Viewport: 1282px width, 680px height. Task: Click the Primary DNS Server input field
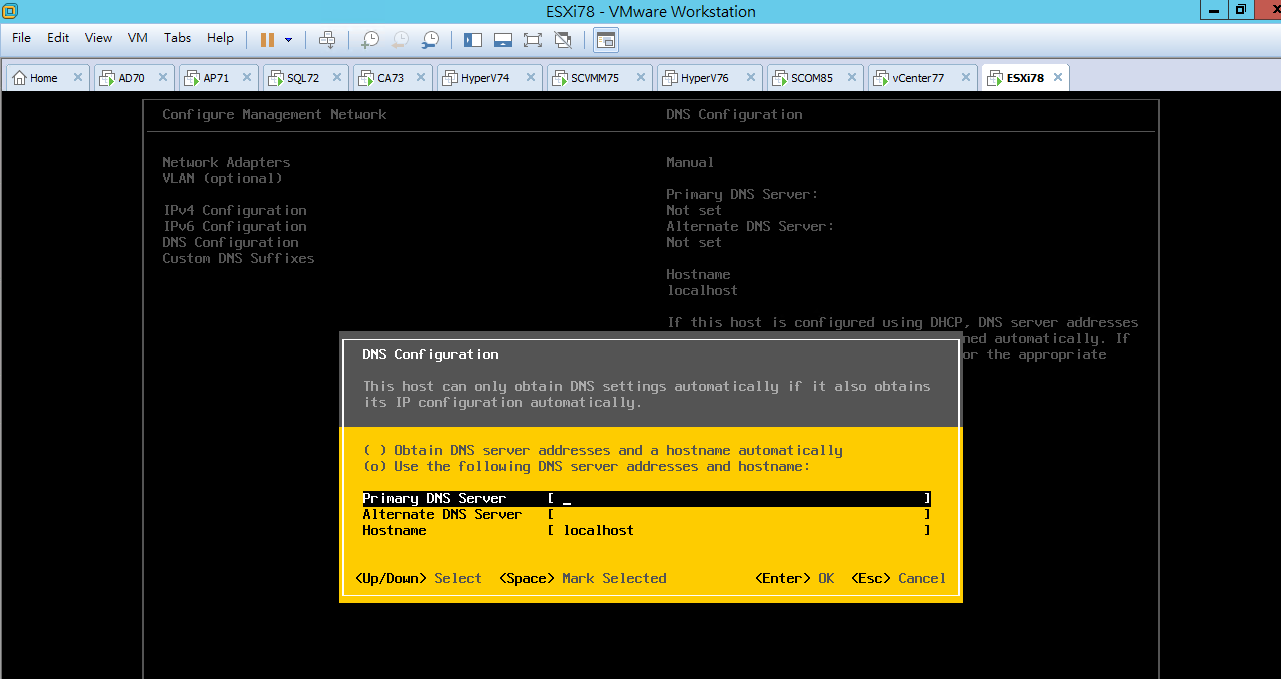(740, 498)
